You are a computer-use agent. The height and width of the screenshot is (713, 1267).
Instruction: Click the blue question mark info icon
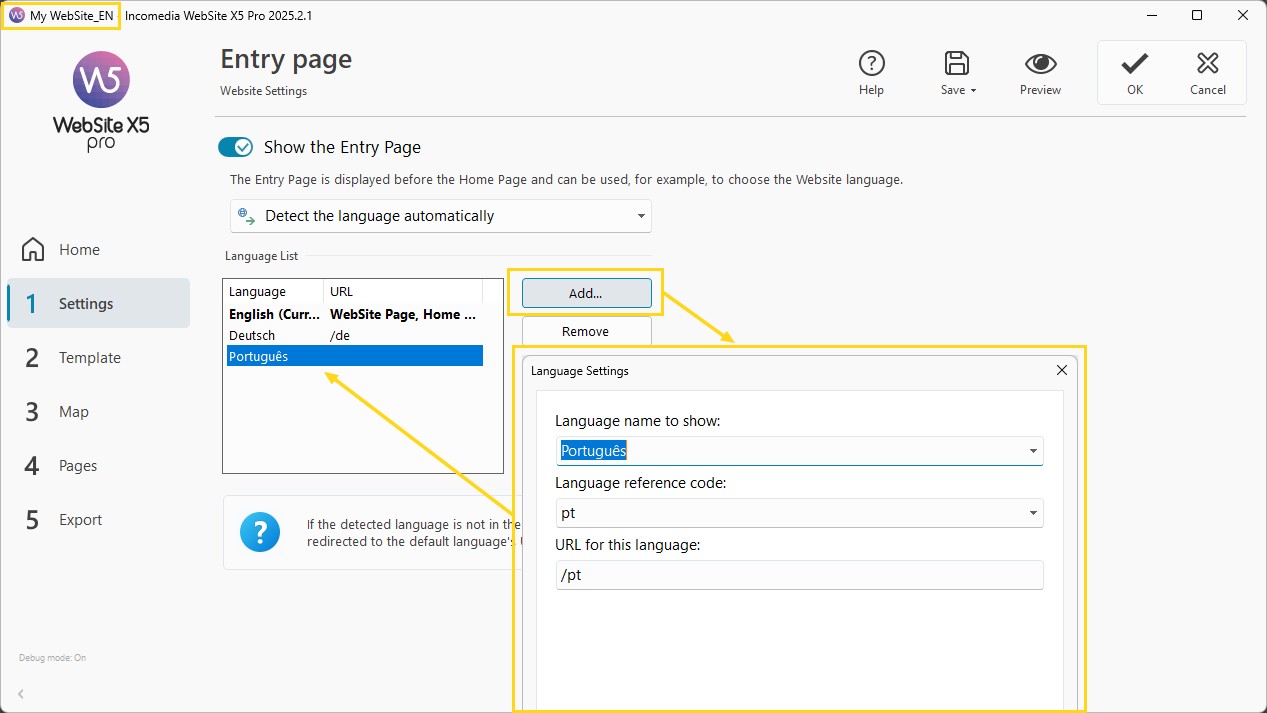point(260,532)
